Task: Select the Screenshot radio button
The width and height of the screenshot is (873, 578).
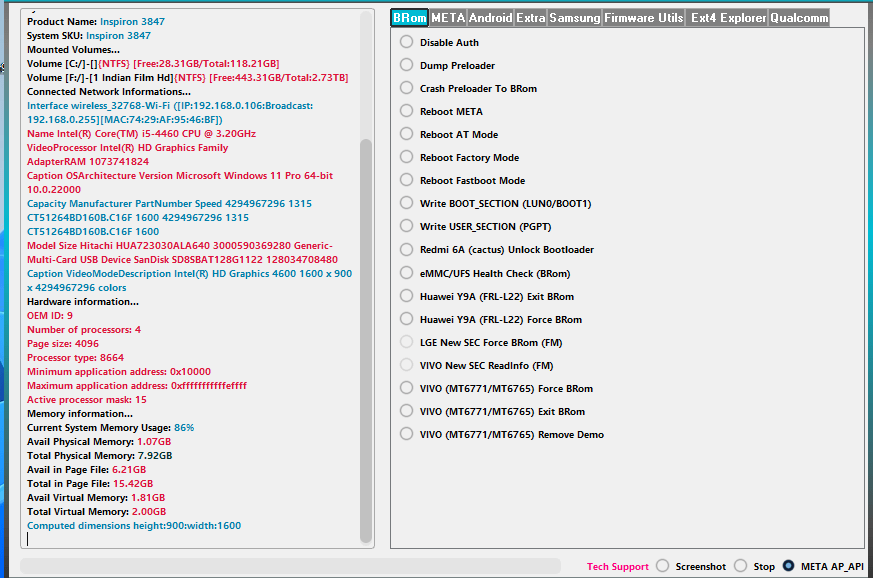Action: [663, 566]
